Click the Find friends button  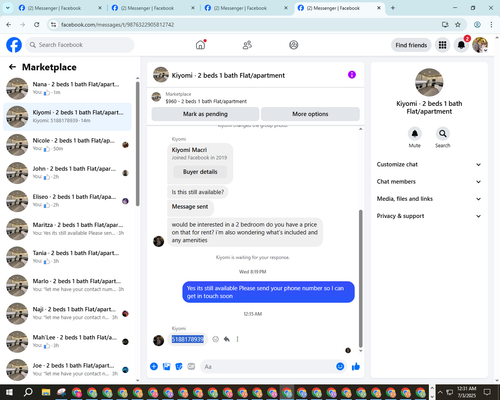tap(411, 45)
